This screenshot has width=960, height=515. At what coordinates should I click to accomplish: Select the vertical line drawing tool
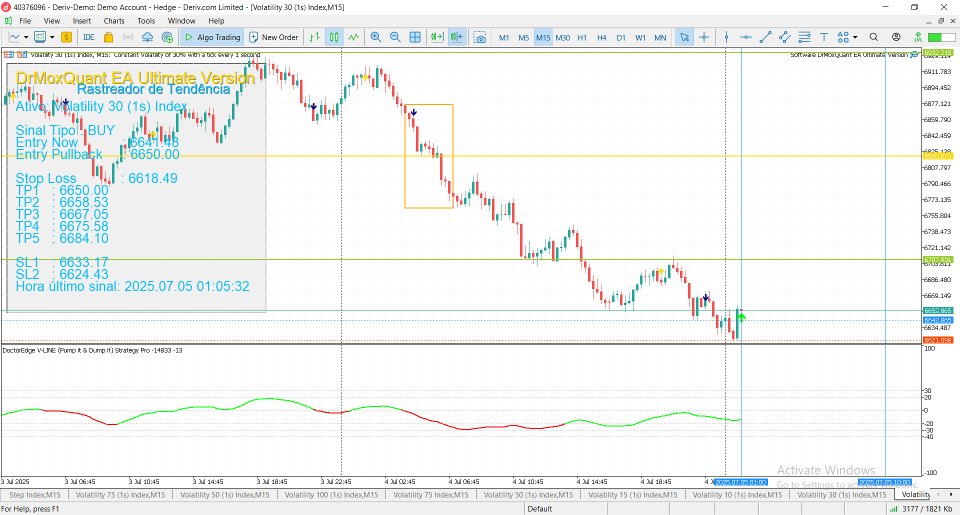coord(726,37)
